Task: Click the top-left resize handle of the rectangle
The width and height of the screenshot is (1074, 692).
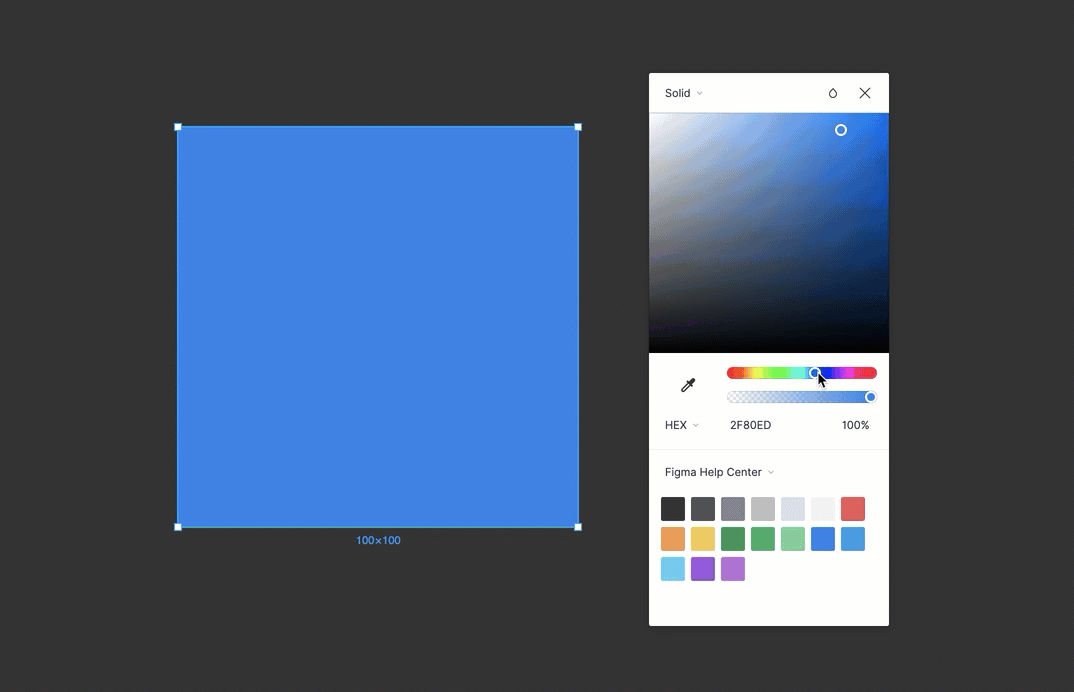Action: [x=178, y=127]
